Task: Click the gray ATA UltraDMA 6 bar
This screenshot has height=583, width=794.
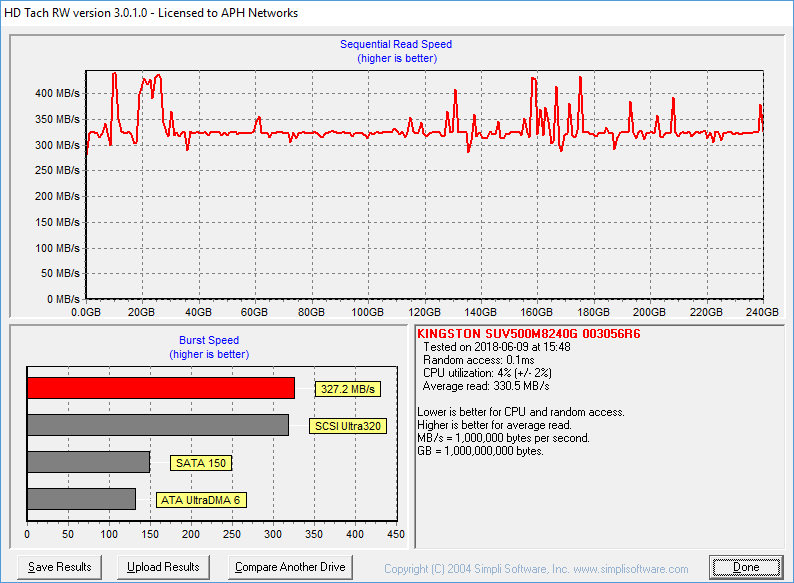Action: coord(81,499)
